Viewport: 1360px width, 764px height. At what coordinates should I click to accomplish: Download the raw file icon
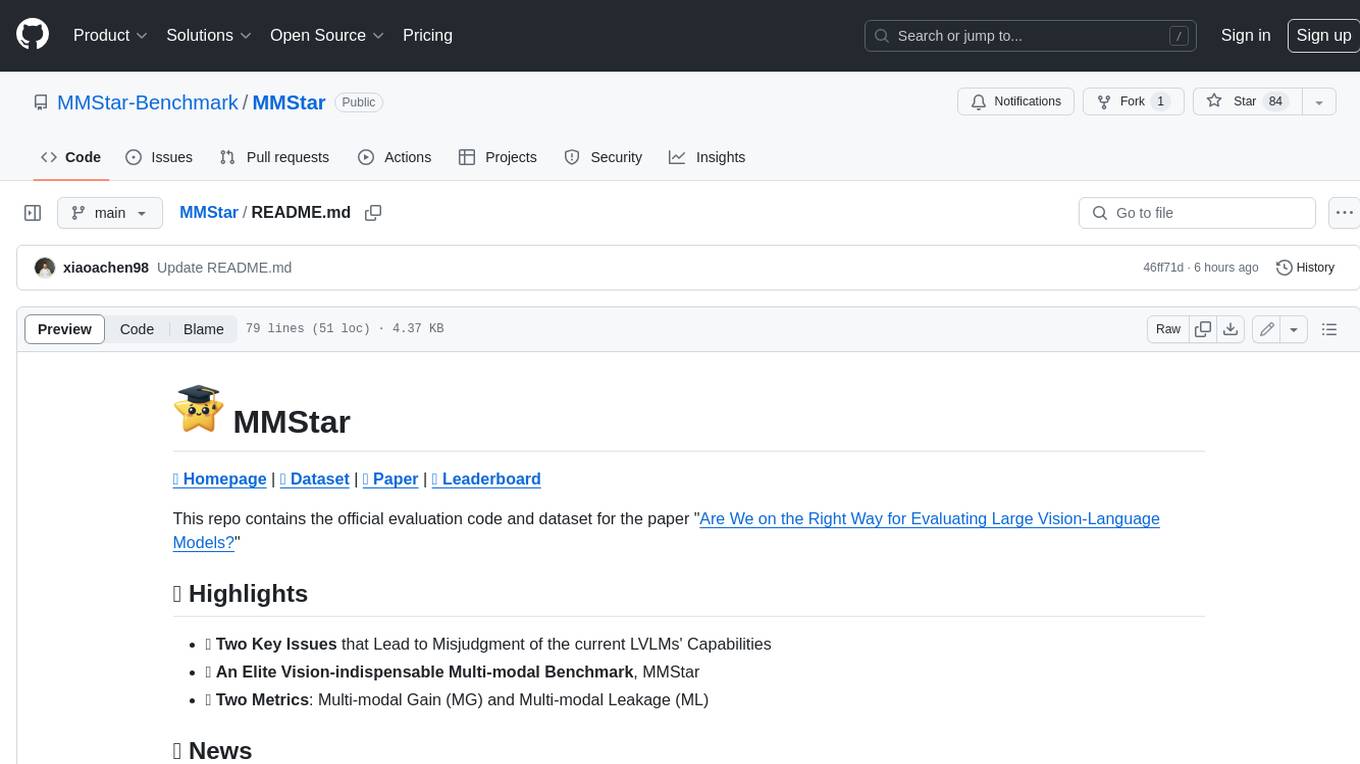pos(1231,329)
